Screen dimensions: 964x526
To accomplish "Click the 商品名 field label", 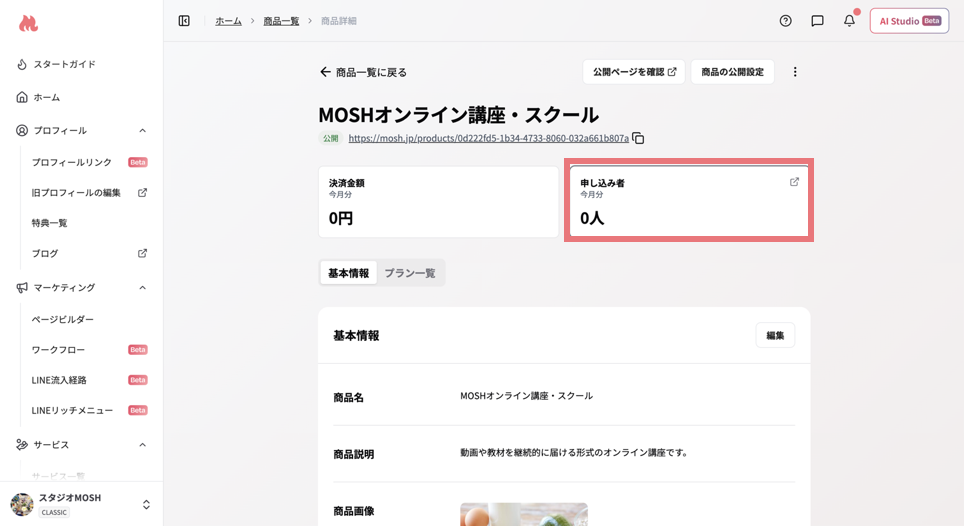I will click(x=349, y=398).
